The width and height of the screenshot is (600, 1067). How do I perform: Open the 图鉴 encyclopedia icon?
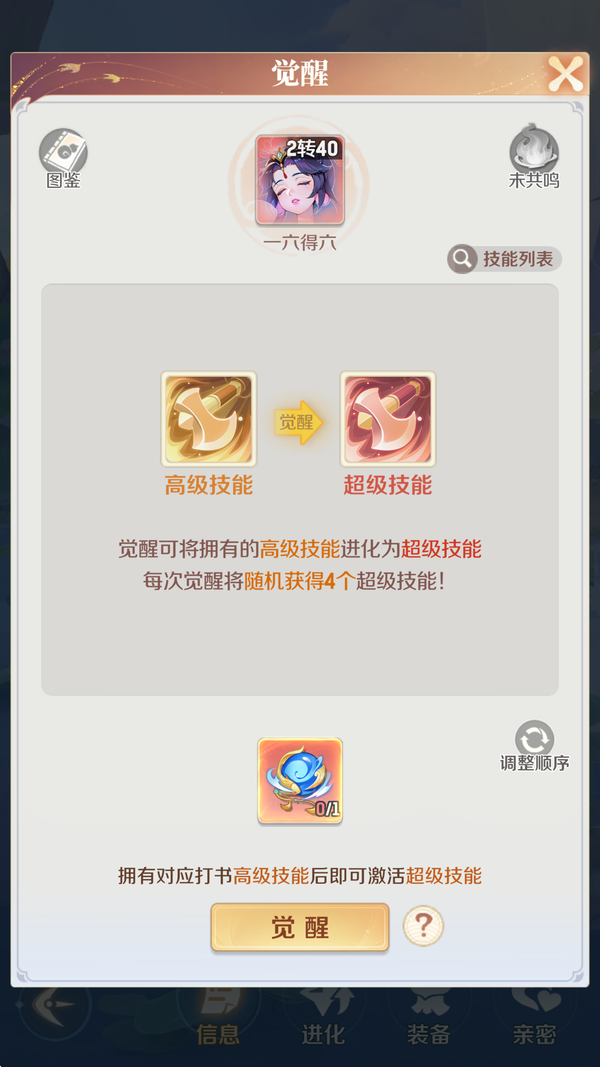pyautogui.click(x=63, y=158)
